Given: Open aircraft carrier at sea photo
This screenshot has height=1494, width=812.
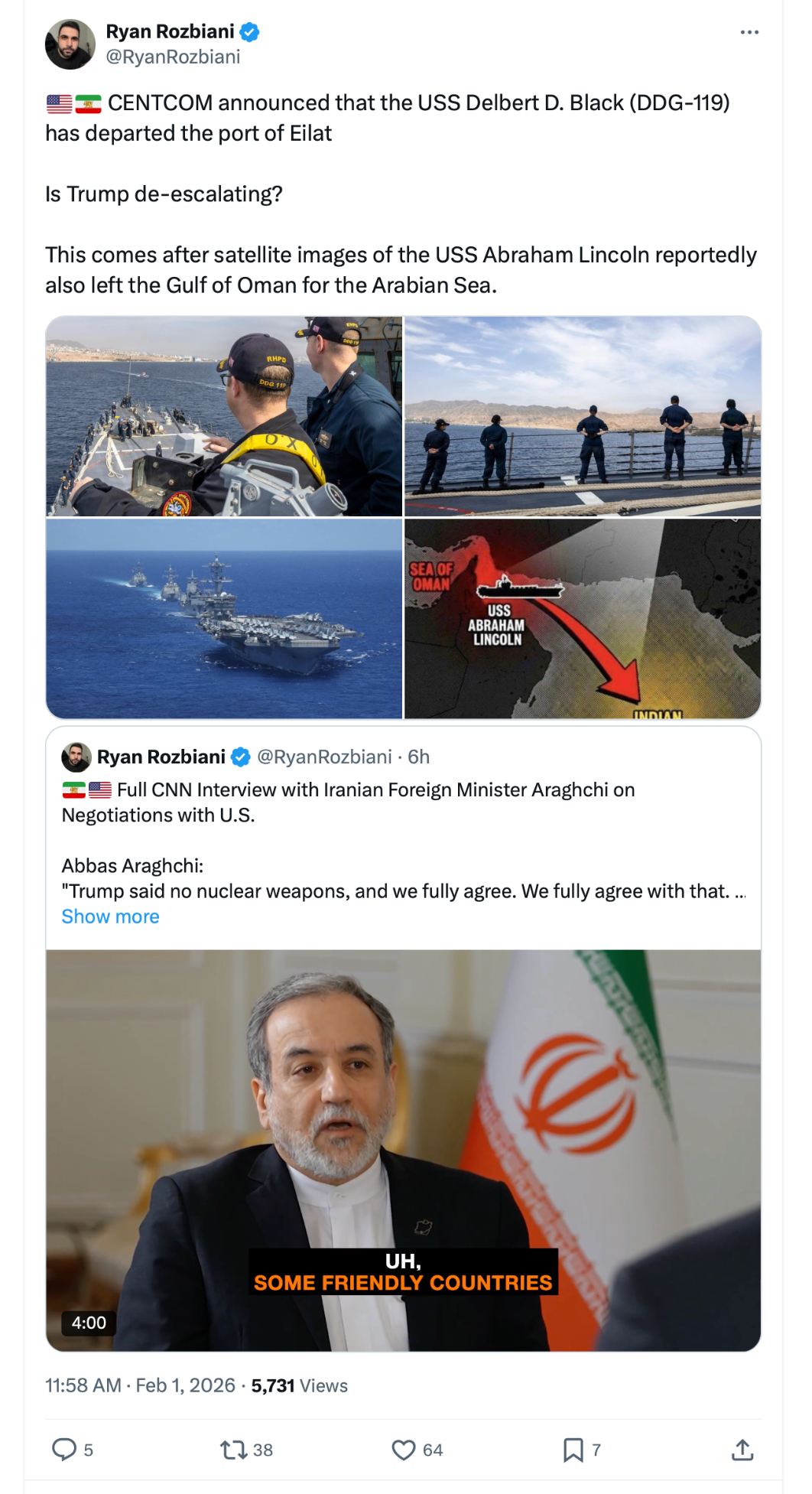Looking at the screenshot, I should 224,619.
